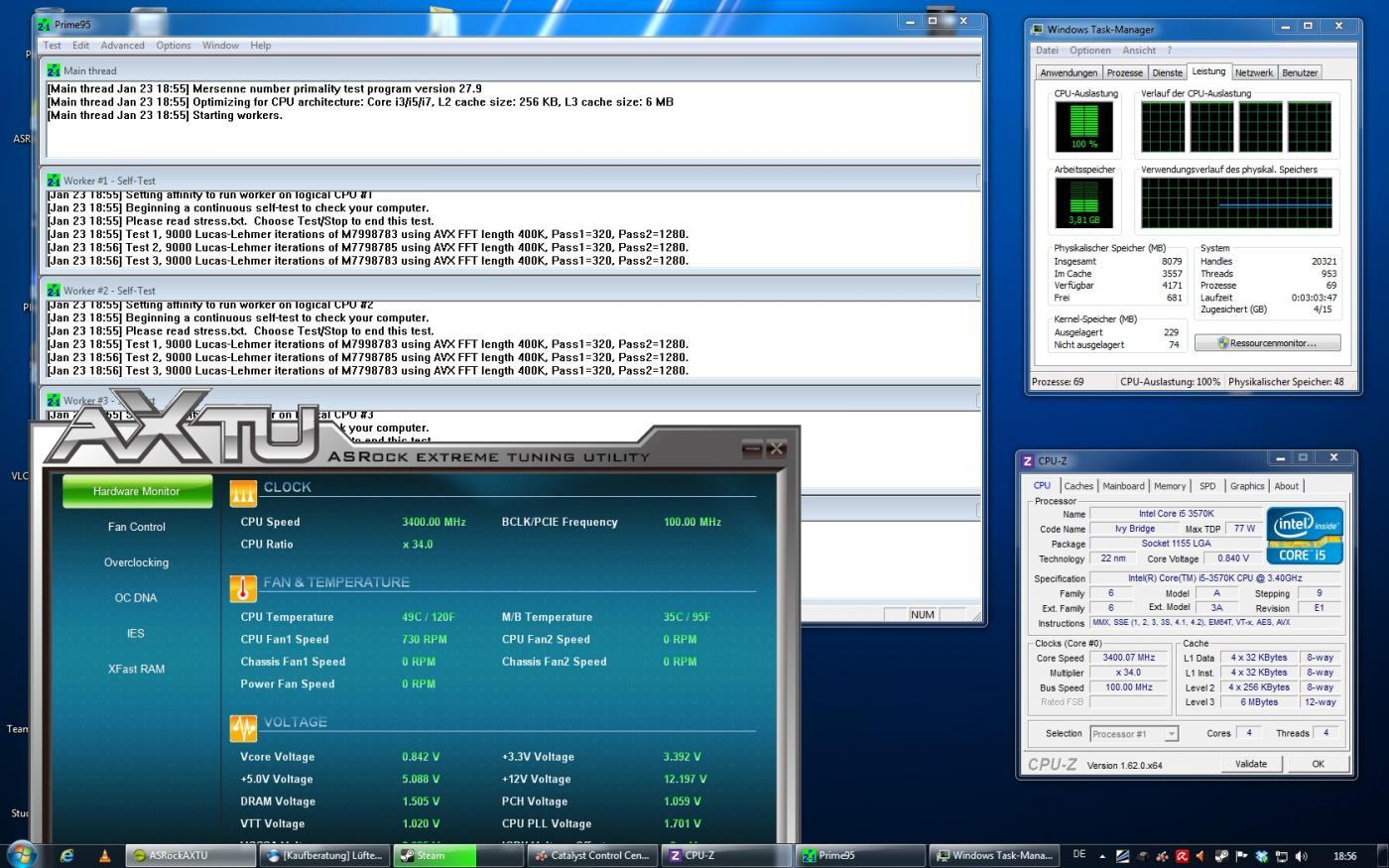Click the Prime95 title bar app icon

click(44, 24)
